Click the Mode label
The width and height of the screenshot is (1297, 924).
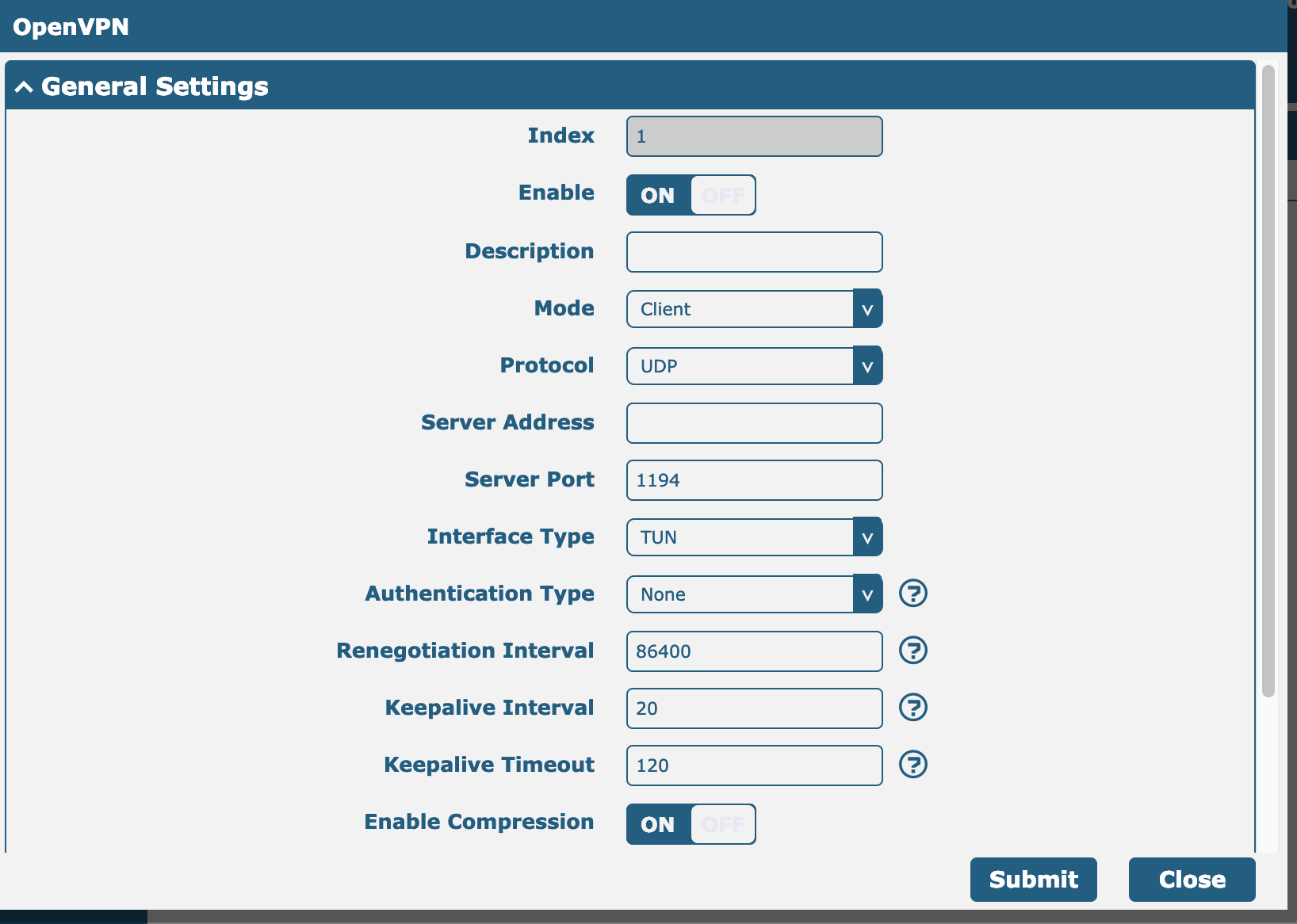tap(564, 308)
